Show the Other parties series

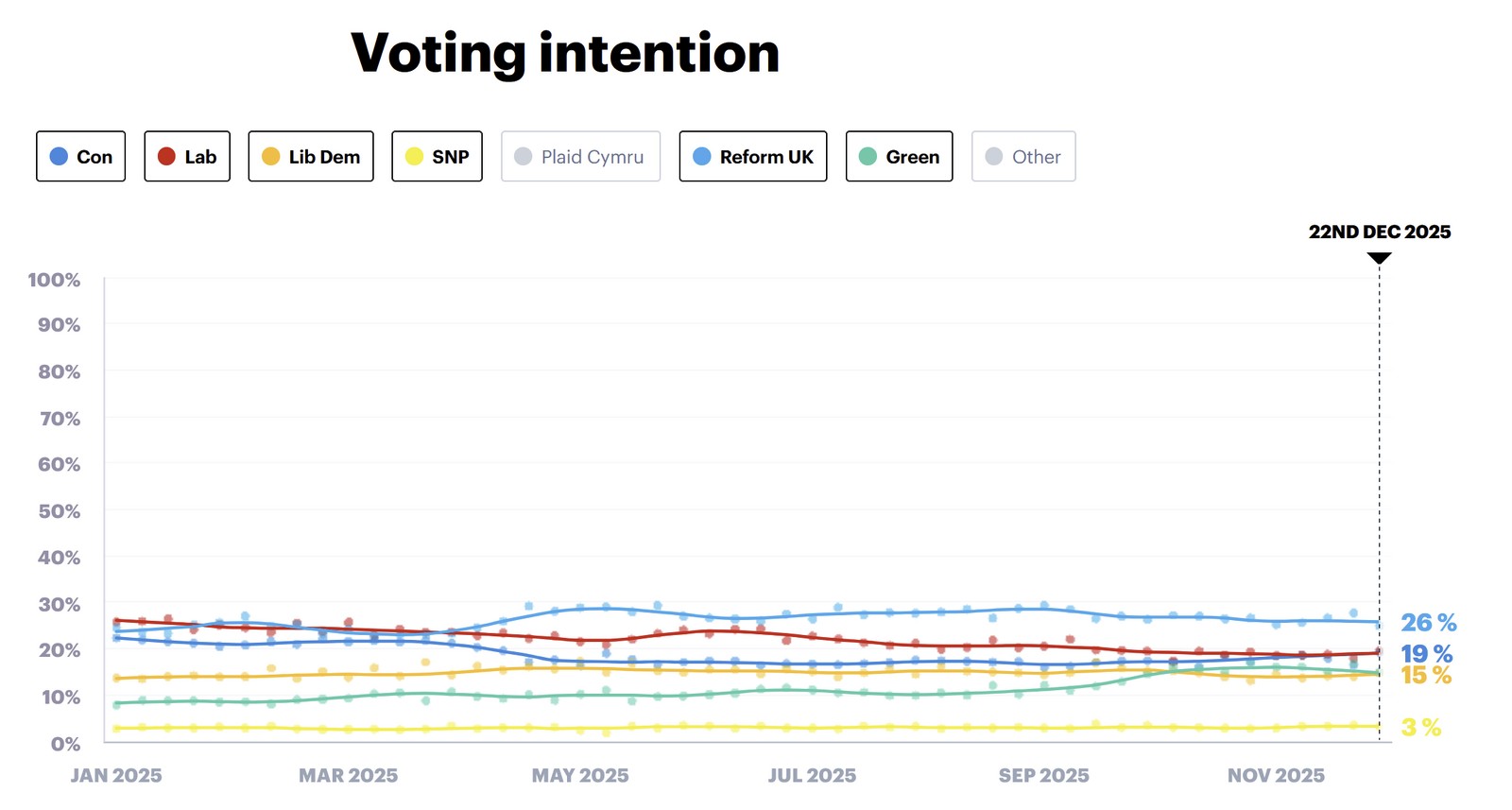point(1023,157)
